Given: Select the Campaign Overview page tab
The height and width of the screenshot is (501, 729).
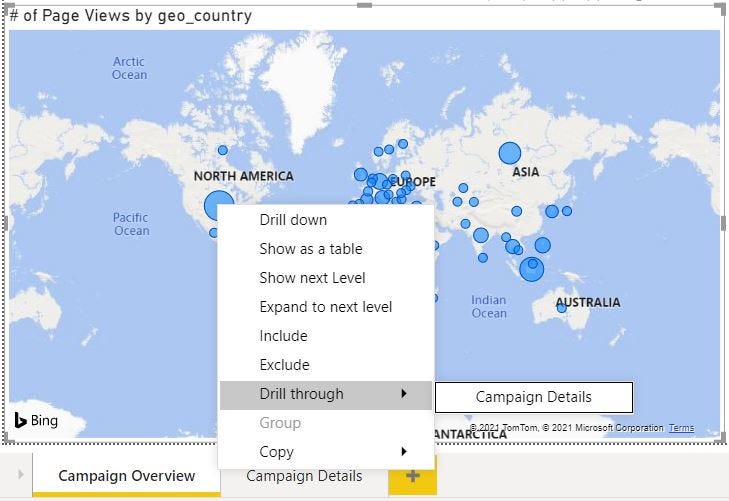Looking at the screenshot, I should pos(126,476).
